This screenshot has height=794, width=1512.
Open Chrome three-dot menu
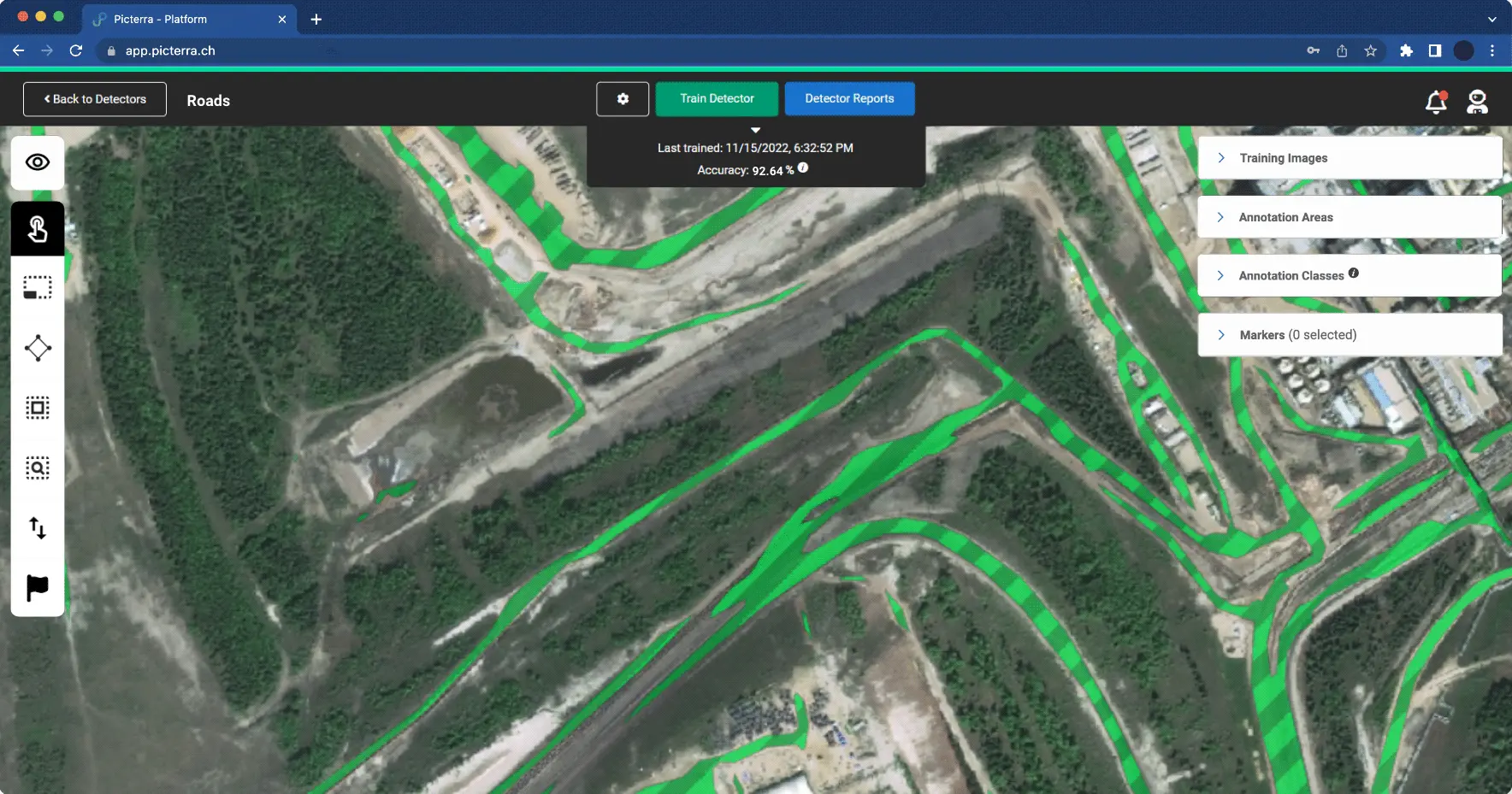pyautogui.click(x=1492, y=50)
